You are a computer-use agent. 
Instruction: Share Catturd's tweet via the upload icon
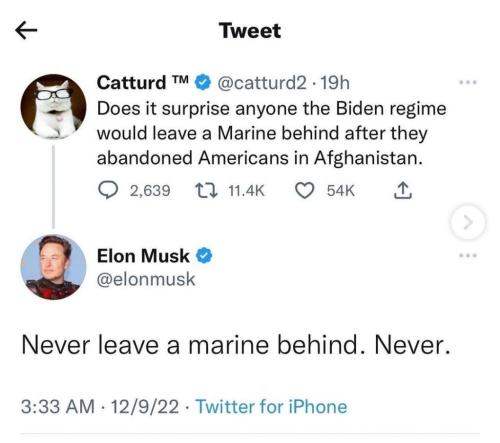[x=403, y=191]
